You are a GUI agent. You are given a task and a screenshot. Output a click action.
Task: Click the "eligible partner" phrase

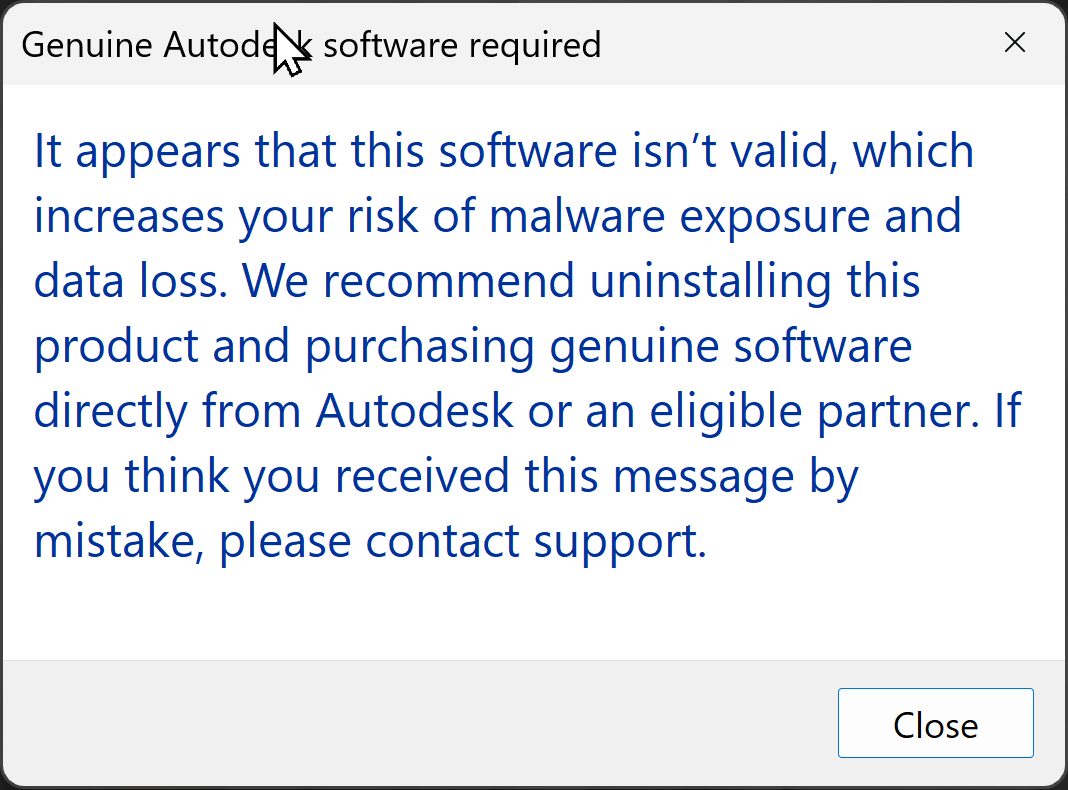click(808, 411)
